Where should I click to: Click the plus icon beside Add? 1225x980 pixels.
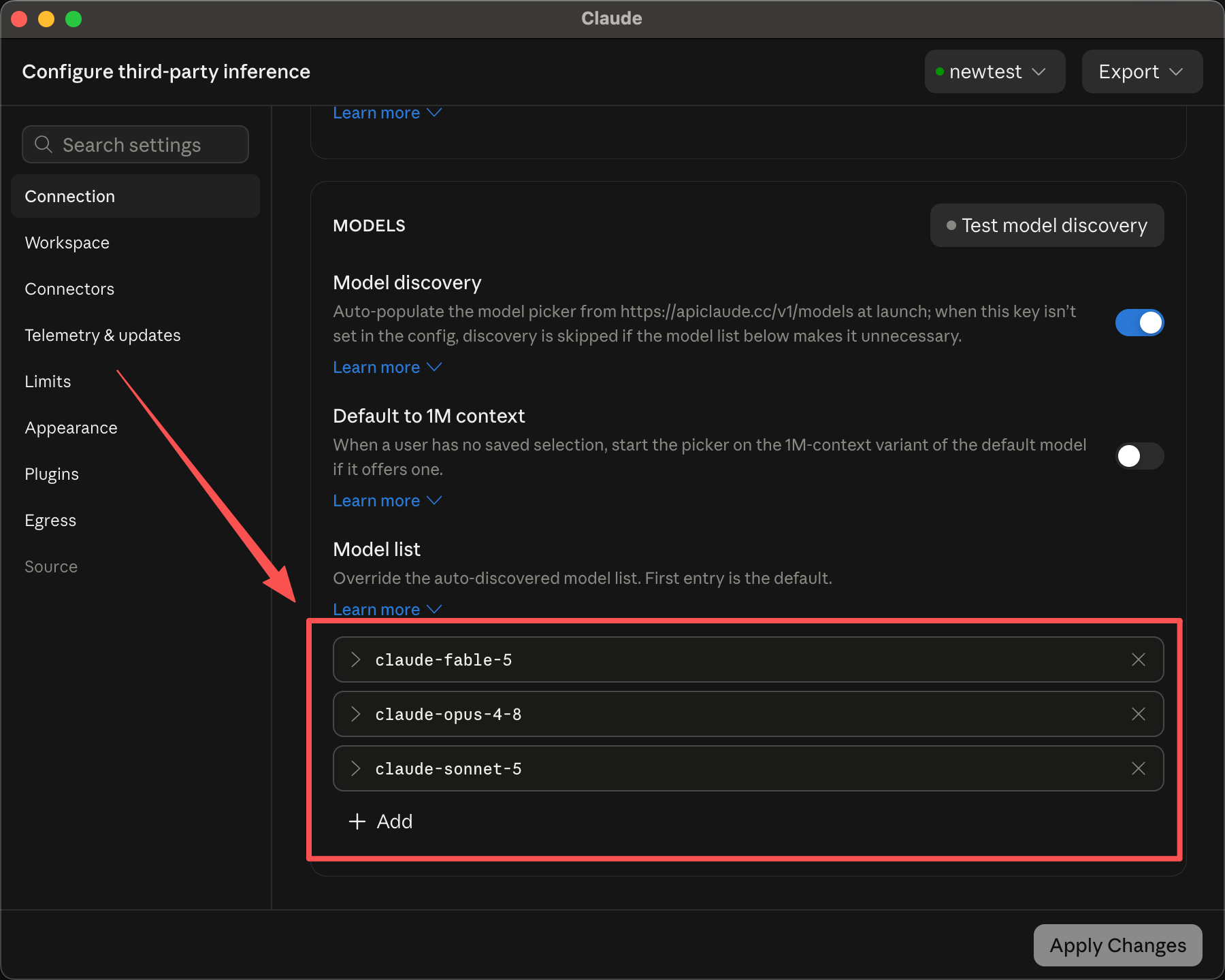pos(357,821)
